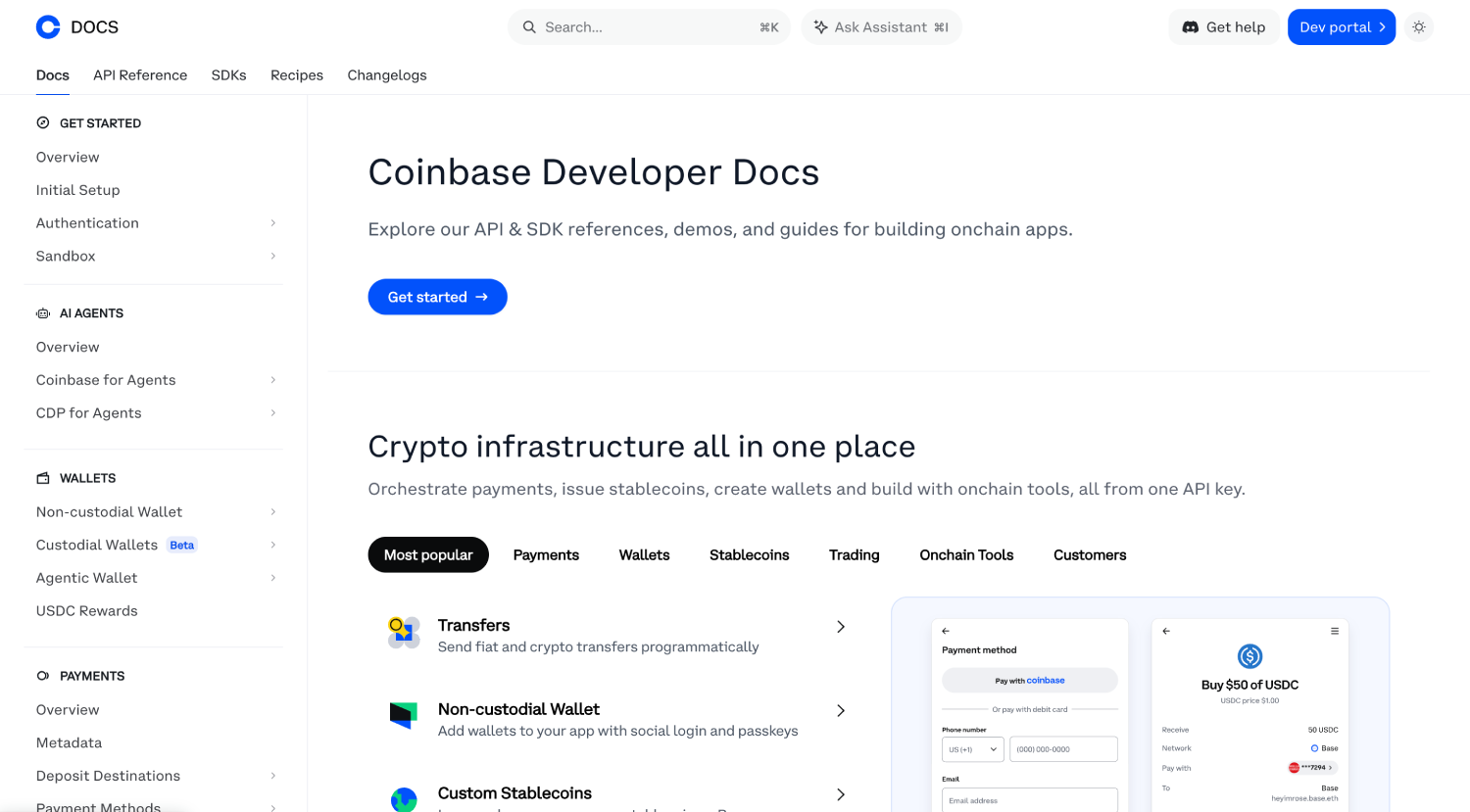Viewport: 1470px width, 812px height.
Task: Click back arrow in Payment method panel
Action: (946, 631)
